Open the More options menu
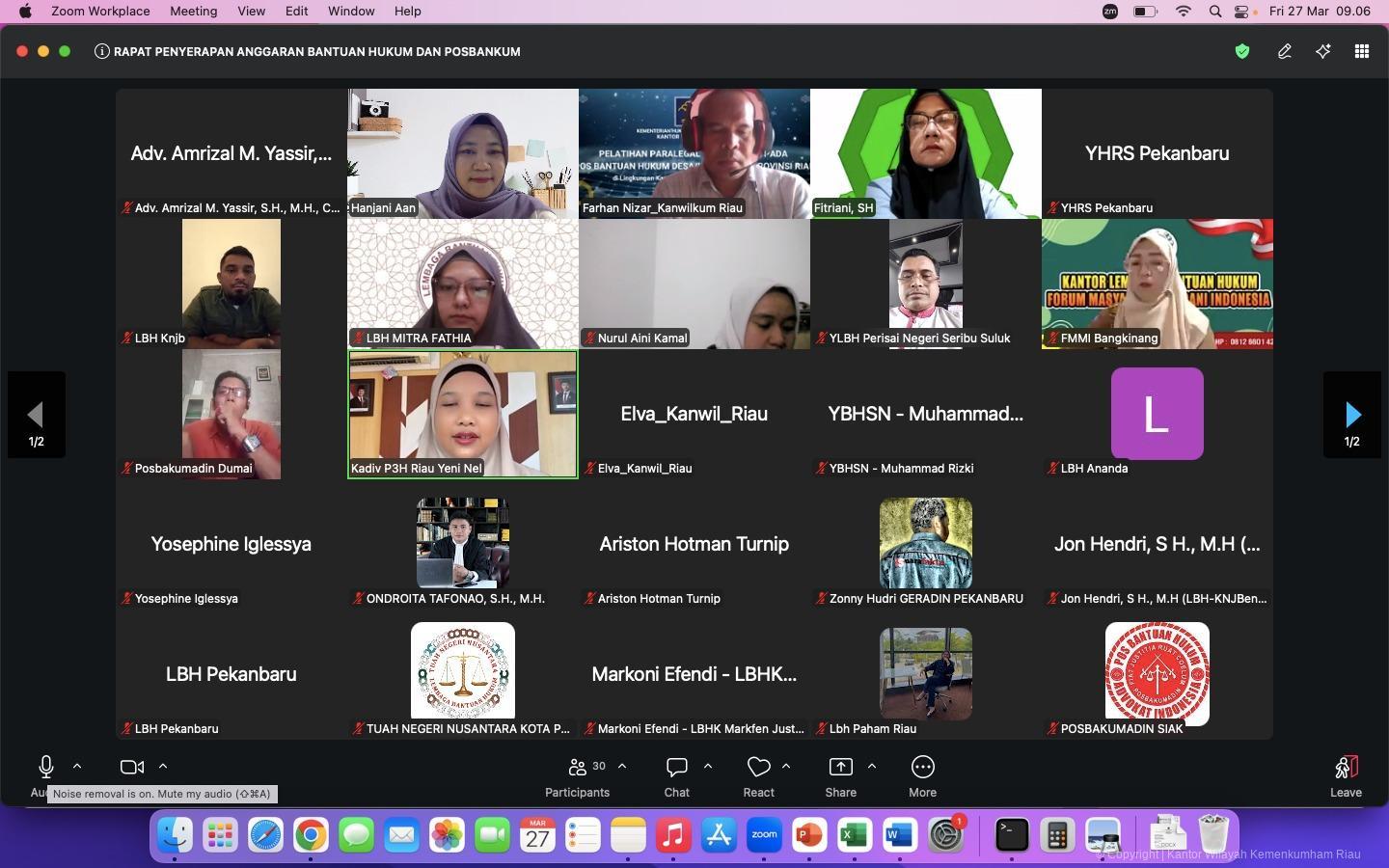The image size is (1389, 868). click(922, 768)
